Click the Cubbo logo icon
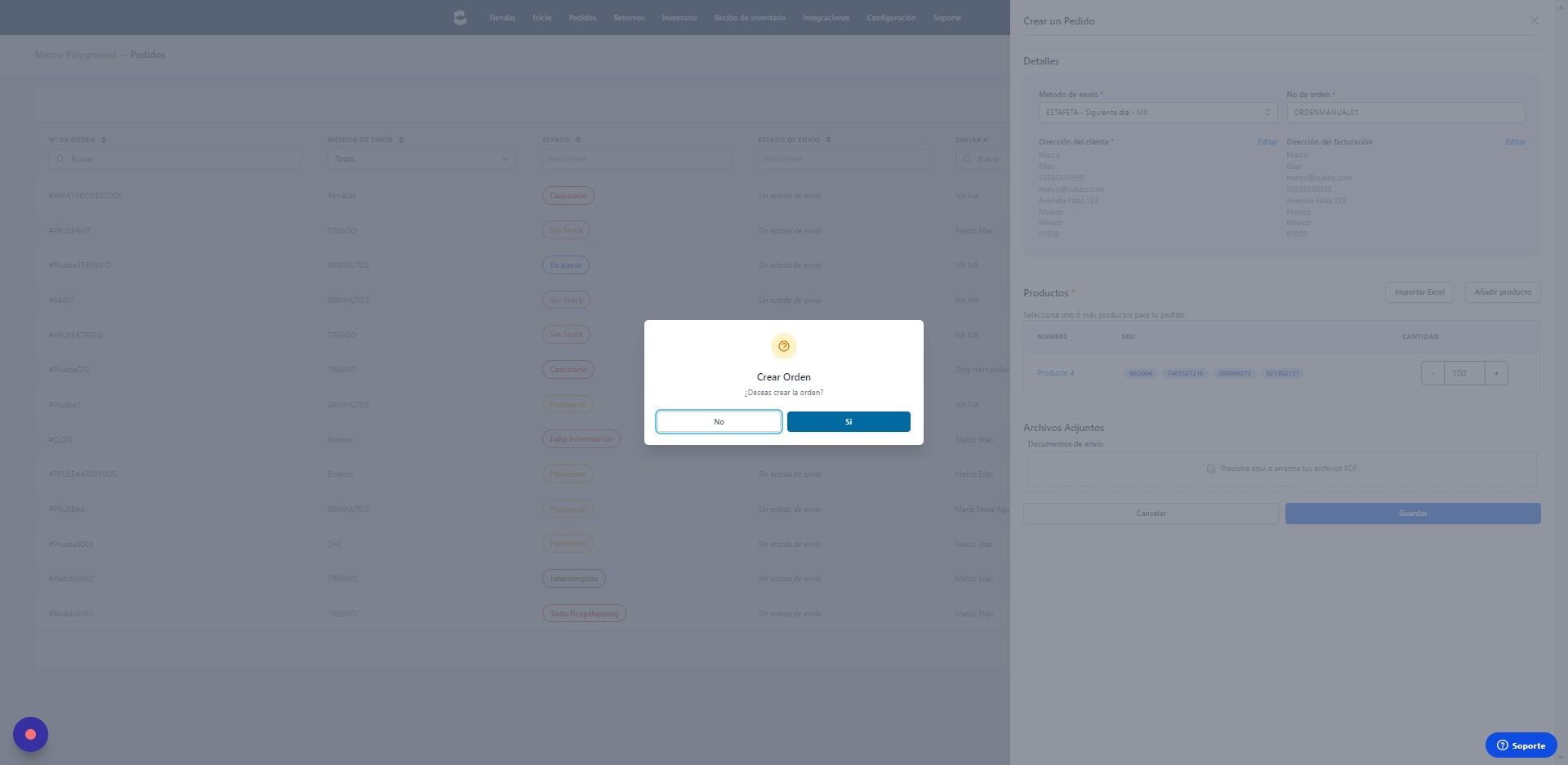This screenshot has height=765, width=1568. tap(460, 17)
